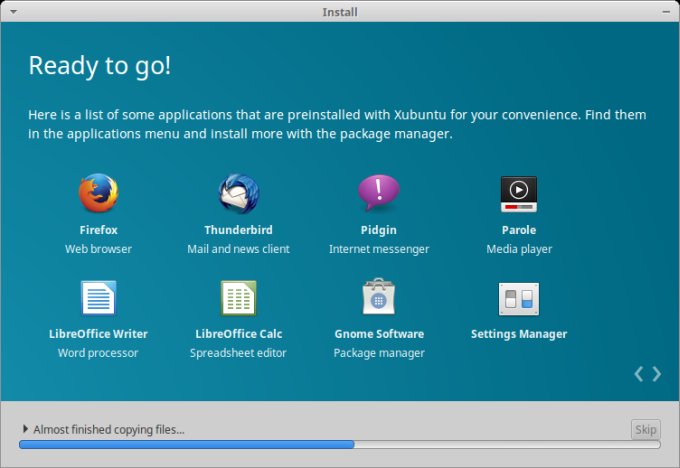The width and height of the screenshot is (680, 468).
Task: Click the 'Package manager' caption
Action: [x=379, y=353]
